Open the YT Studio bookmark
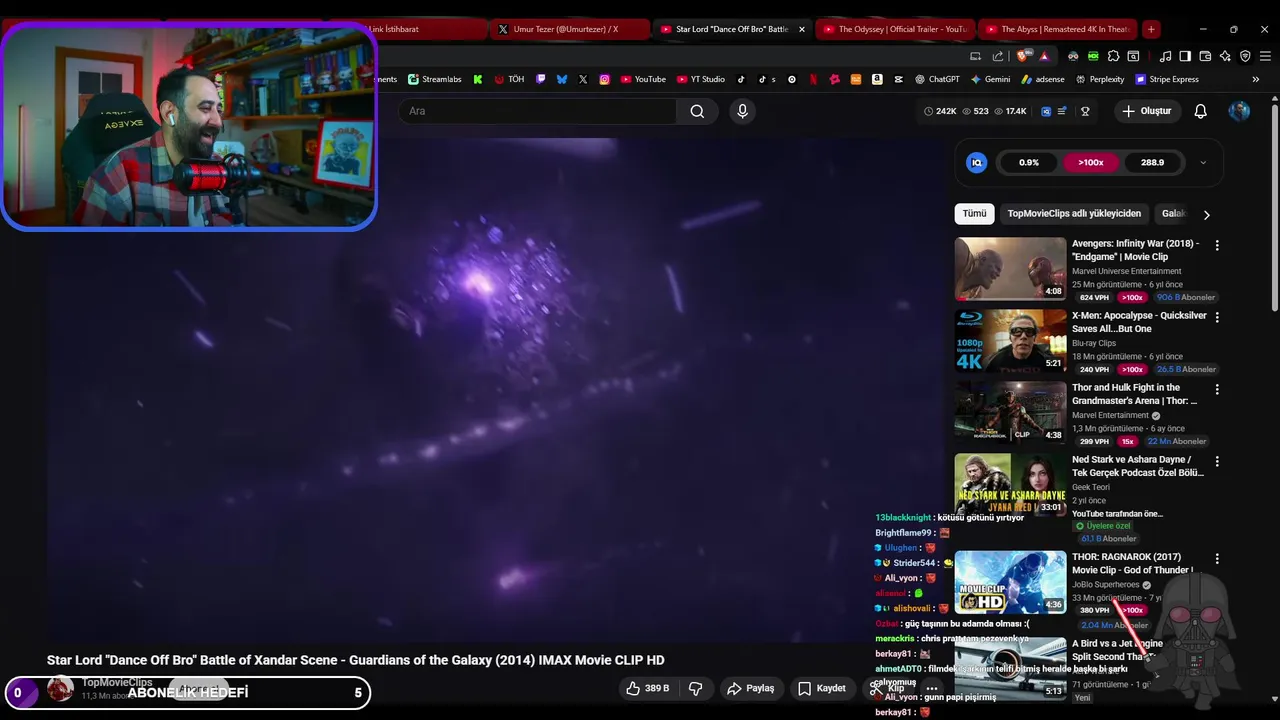The image size is (1280, 720). click(x=700, y=79)
